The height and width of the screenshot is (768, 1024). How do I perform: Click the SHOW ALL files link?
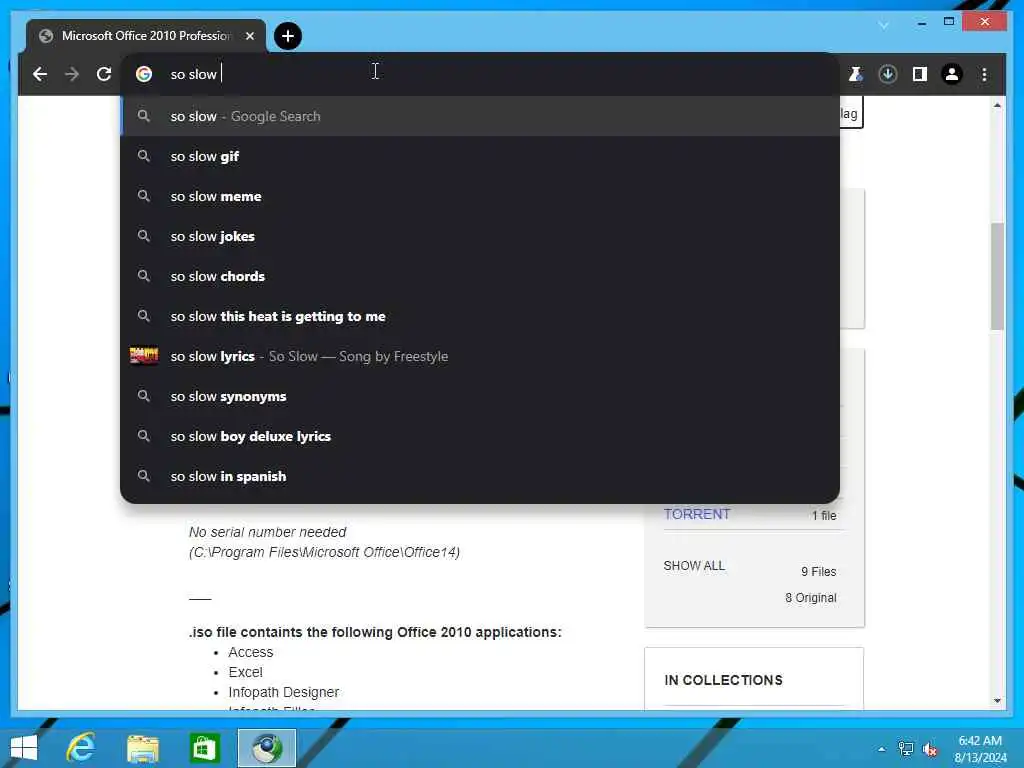point(694,566)
